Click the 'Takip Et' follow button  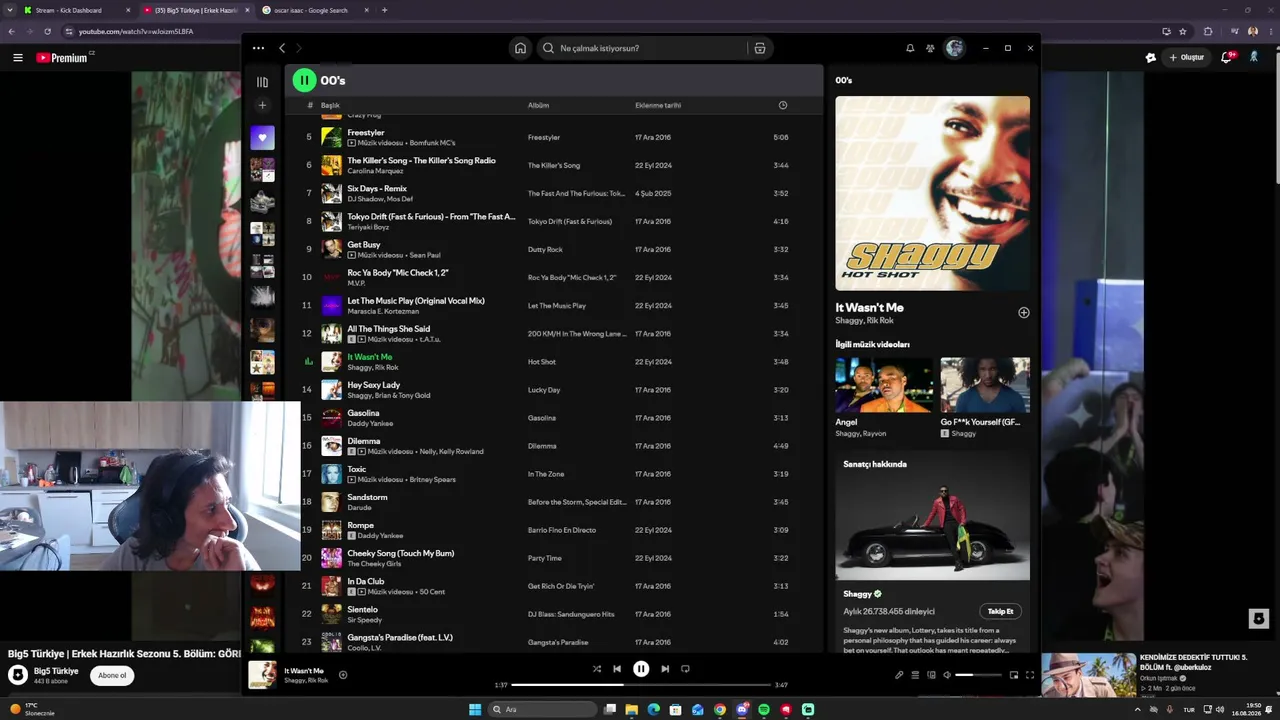click(x=1000, y=611)
